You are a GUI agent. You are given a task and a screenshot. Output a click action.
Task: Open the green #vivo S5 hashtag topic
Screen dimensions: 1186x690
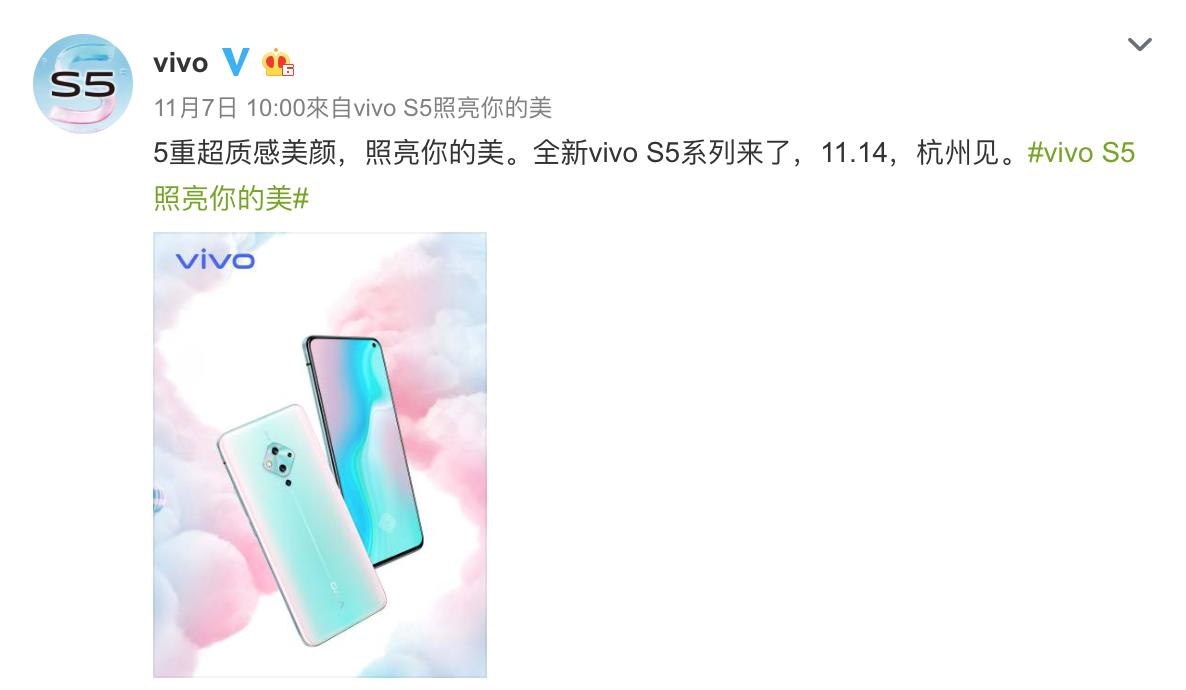tap(1081, 153)
